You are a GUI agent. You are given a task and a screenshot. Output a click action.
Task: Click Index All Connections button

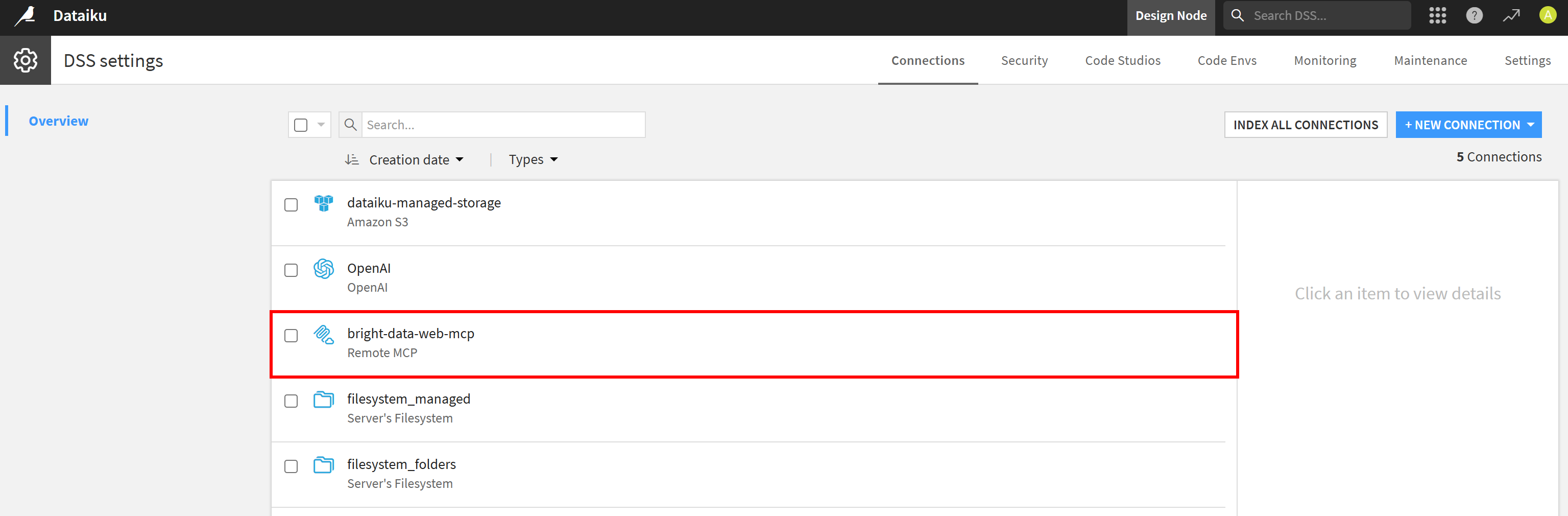coord(1306,125)
